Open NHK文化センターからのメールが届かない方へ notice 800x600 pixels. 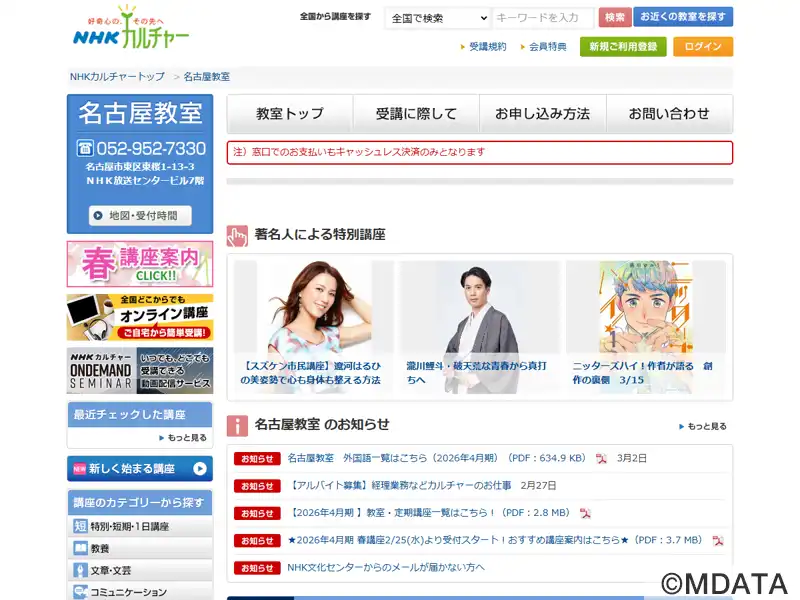tap(386, 567)
